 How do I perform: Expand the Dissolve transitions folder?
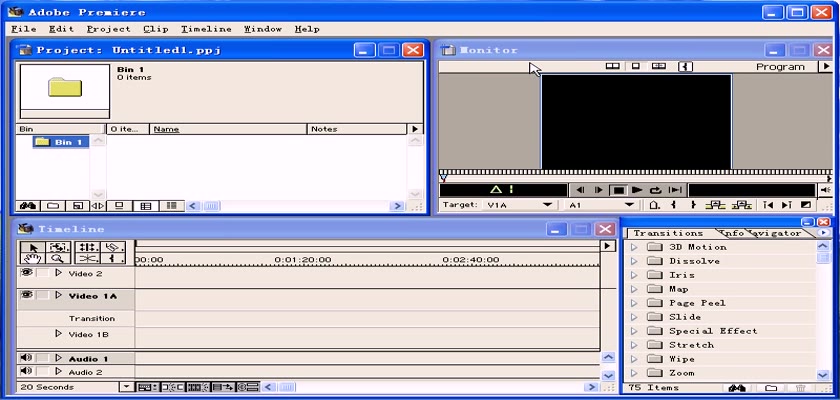pos(635,261)
